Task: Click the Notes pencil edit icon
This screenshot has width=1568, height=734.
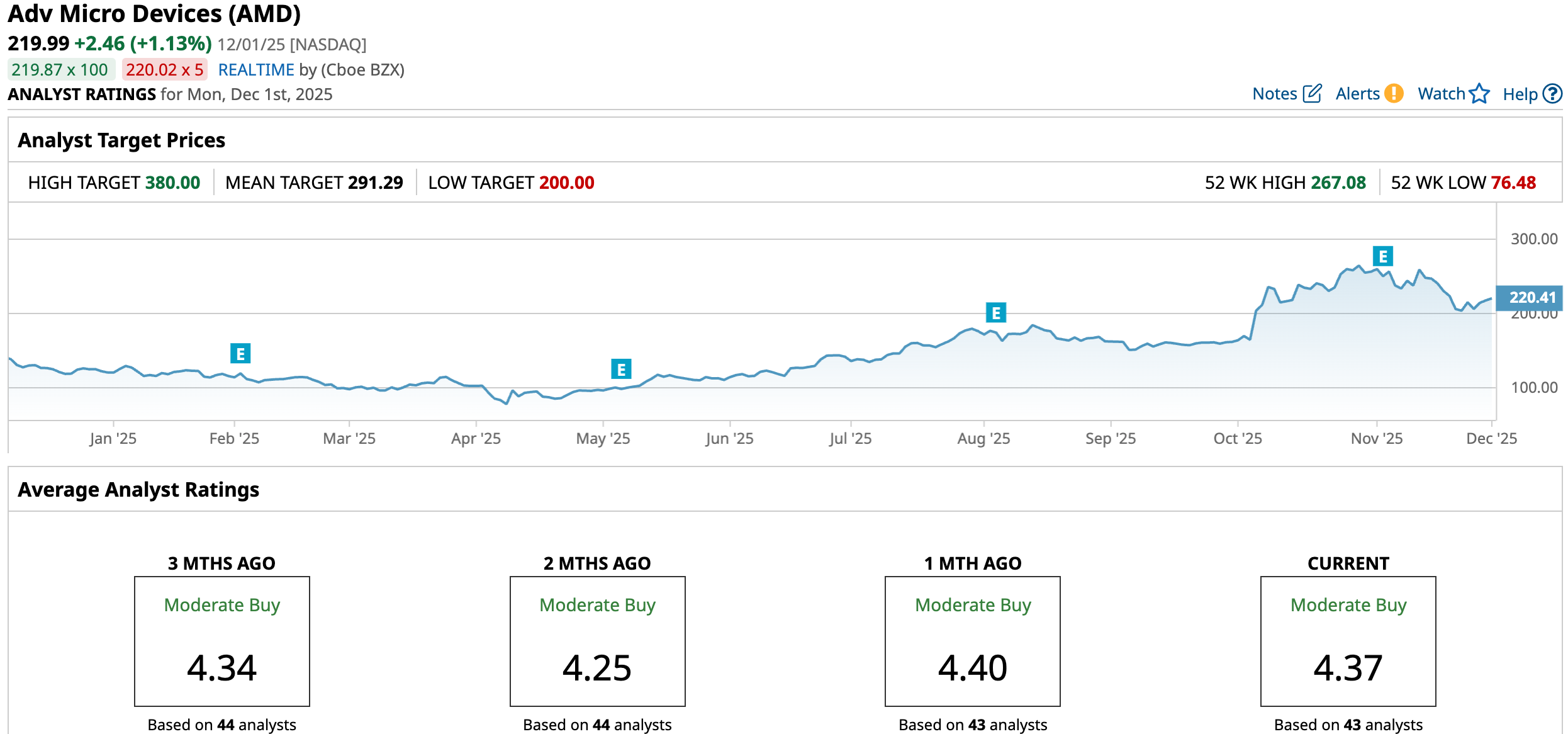Action: [x=1312, y=94]
